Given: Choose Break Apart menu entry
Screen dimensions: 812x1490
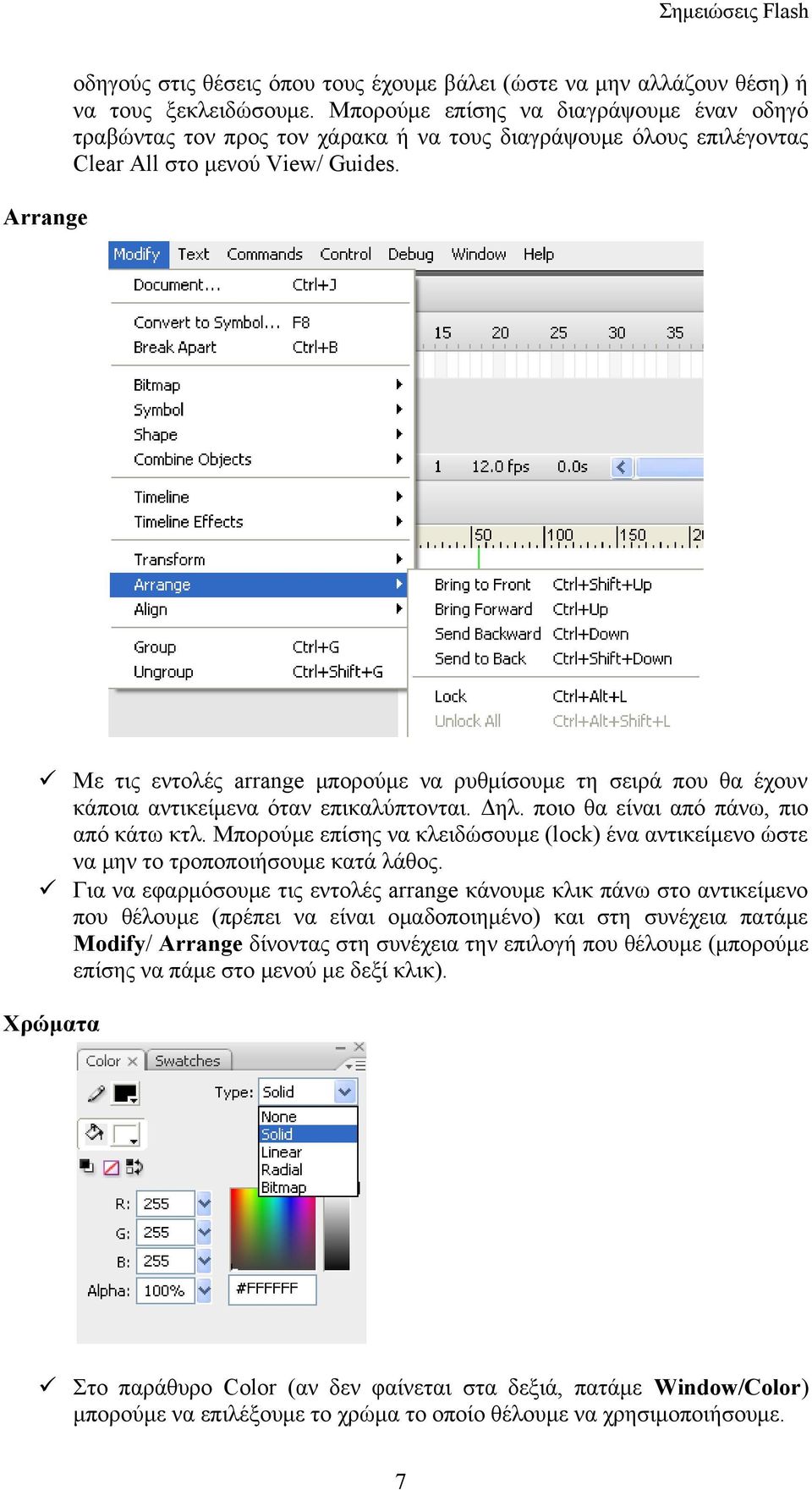Looking at the screenshot, I should pyautogui.click(x=261, y=347).
